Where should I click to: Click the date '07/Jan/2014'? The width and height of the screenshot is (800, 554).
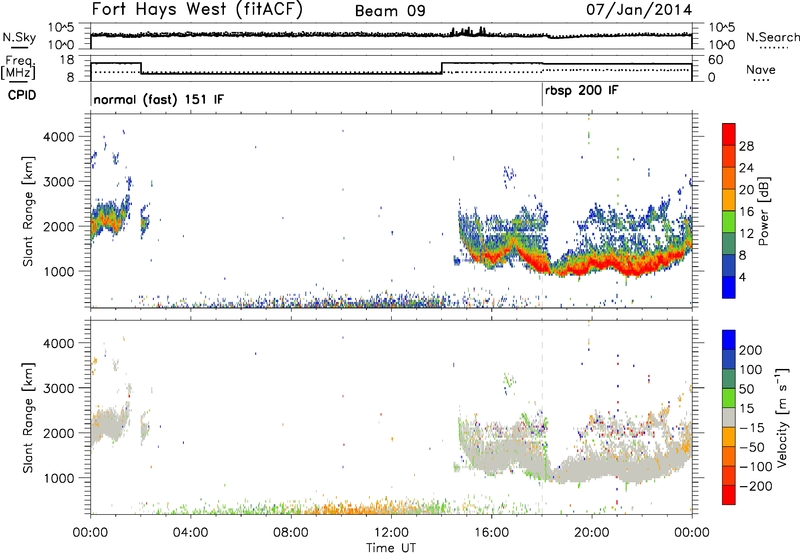point(639,10)
